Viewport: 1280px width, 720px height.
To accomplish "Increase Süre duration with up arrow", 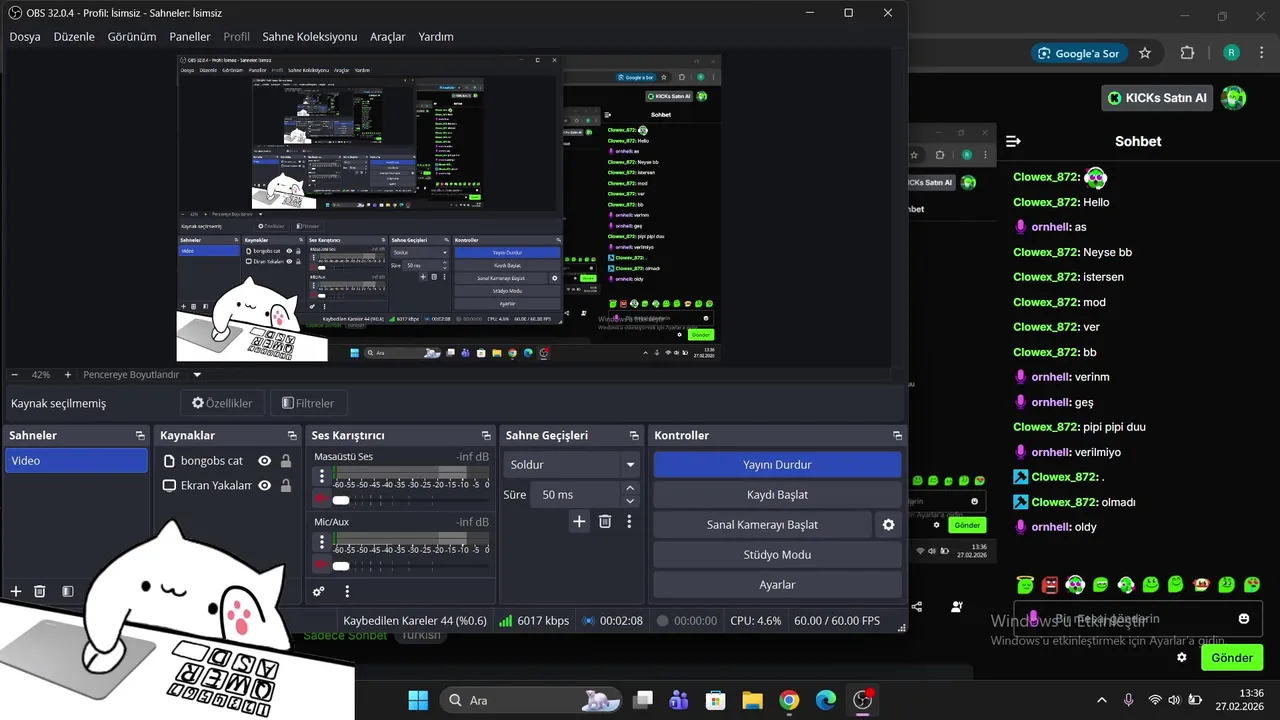I will point(630,488).
